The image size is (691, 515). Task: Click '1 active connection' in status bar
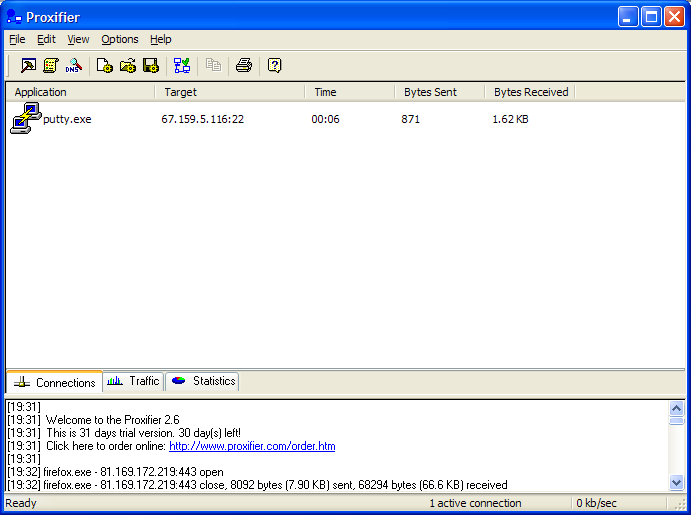476,503
